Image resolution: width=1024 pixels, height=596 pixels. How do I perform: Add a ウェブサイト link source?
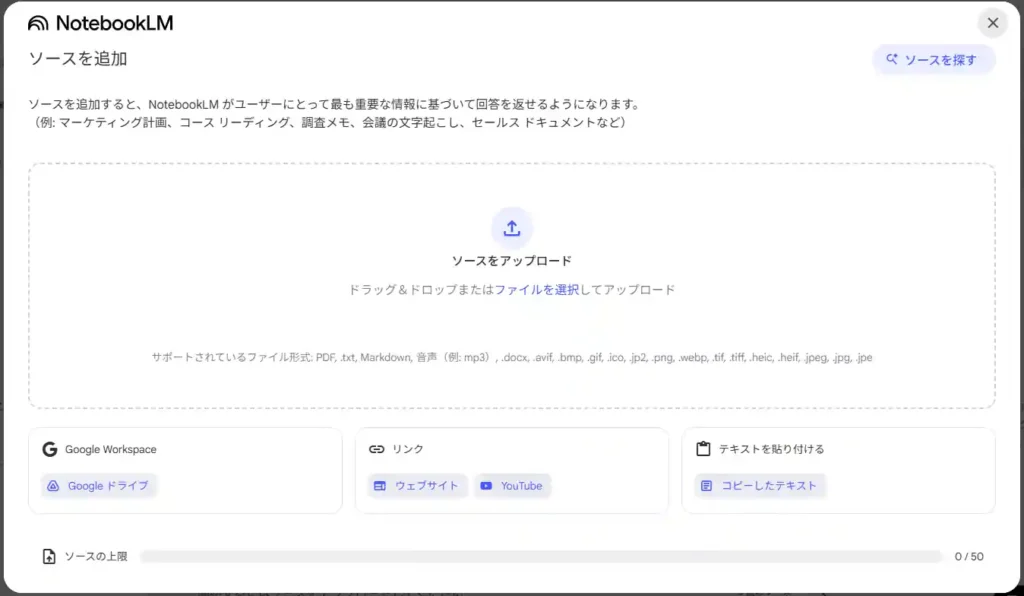[417, 486]
